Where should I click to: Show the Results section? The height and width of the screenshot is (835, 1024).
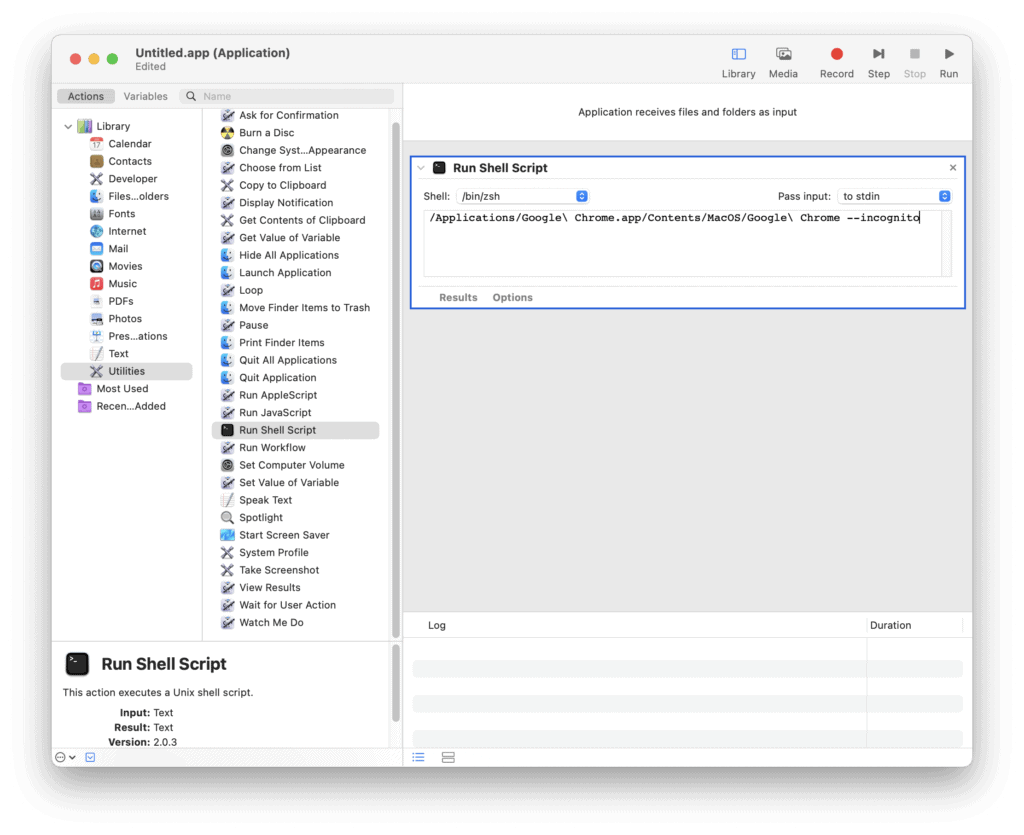[x=458, y=298]
